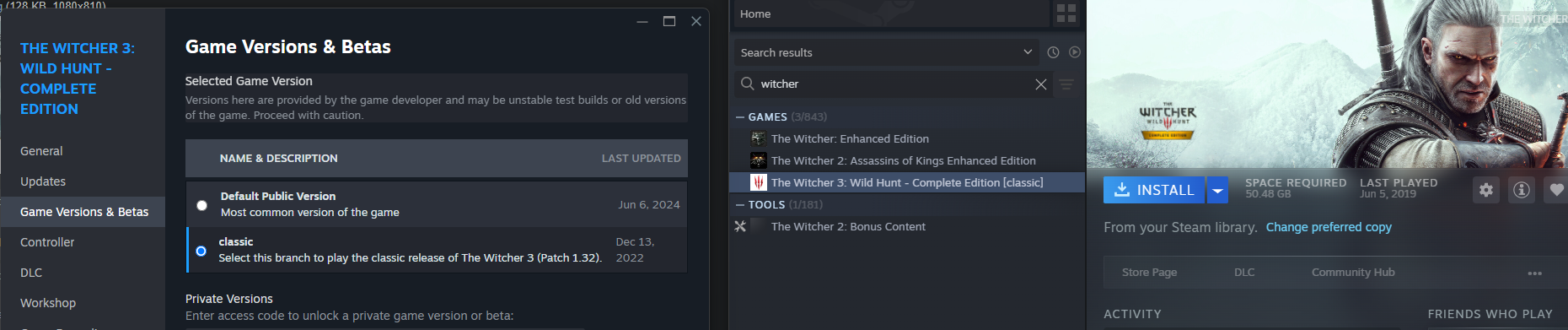
Task: Click the ready-to-play filter icon
Action: click(1075, 52)
